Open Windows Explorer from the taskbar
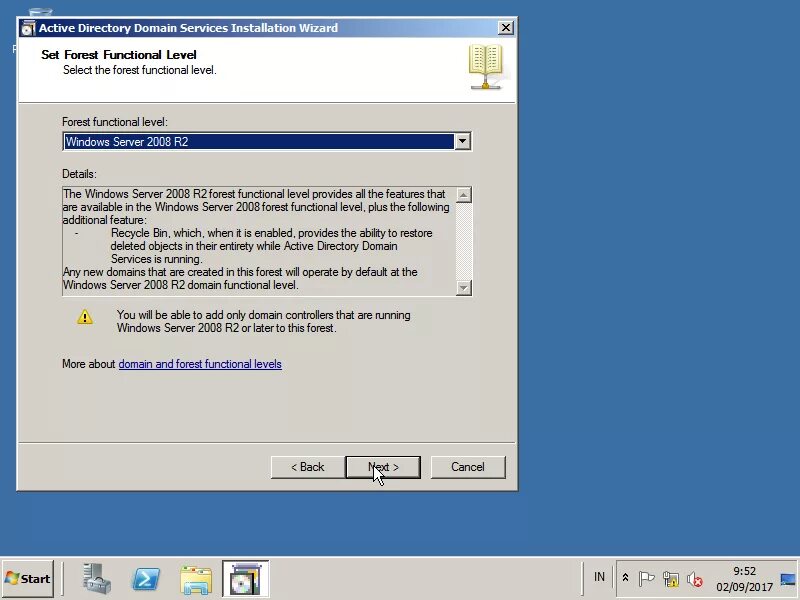Screen dimensions: 800x600 click(196, 580)
